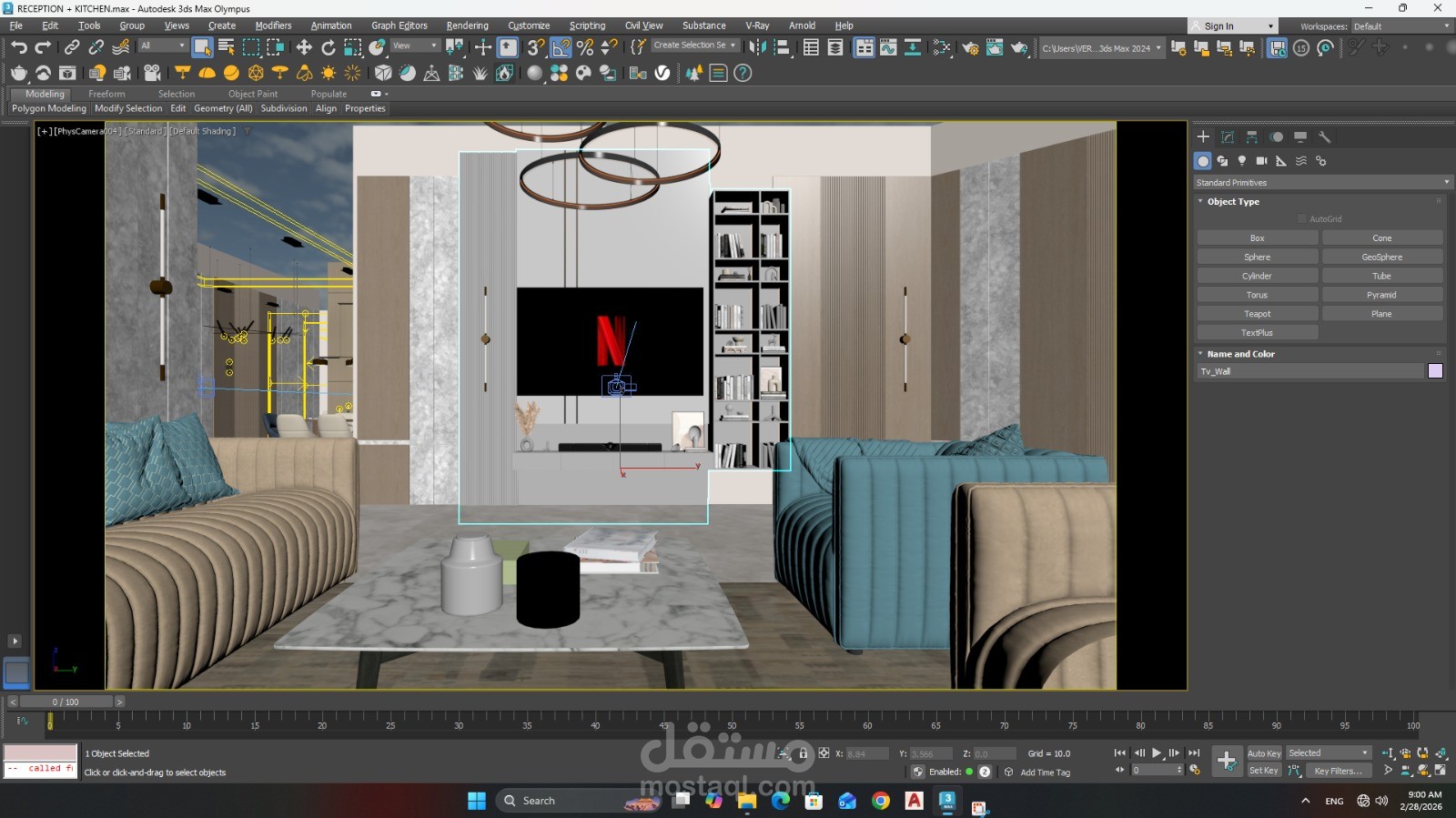The image size is (1456, 818).
Task: Click the V-Ray Sun light icon
Action: (329, 73)
